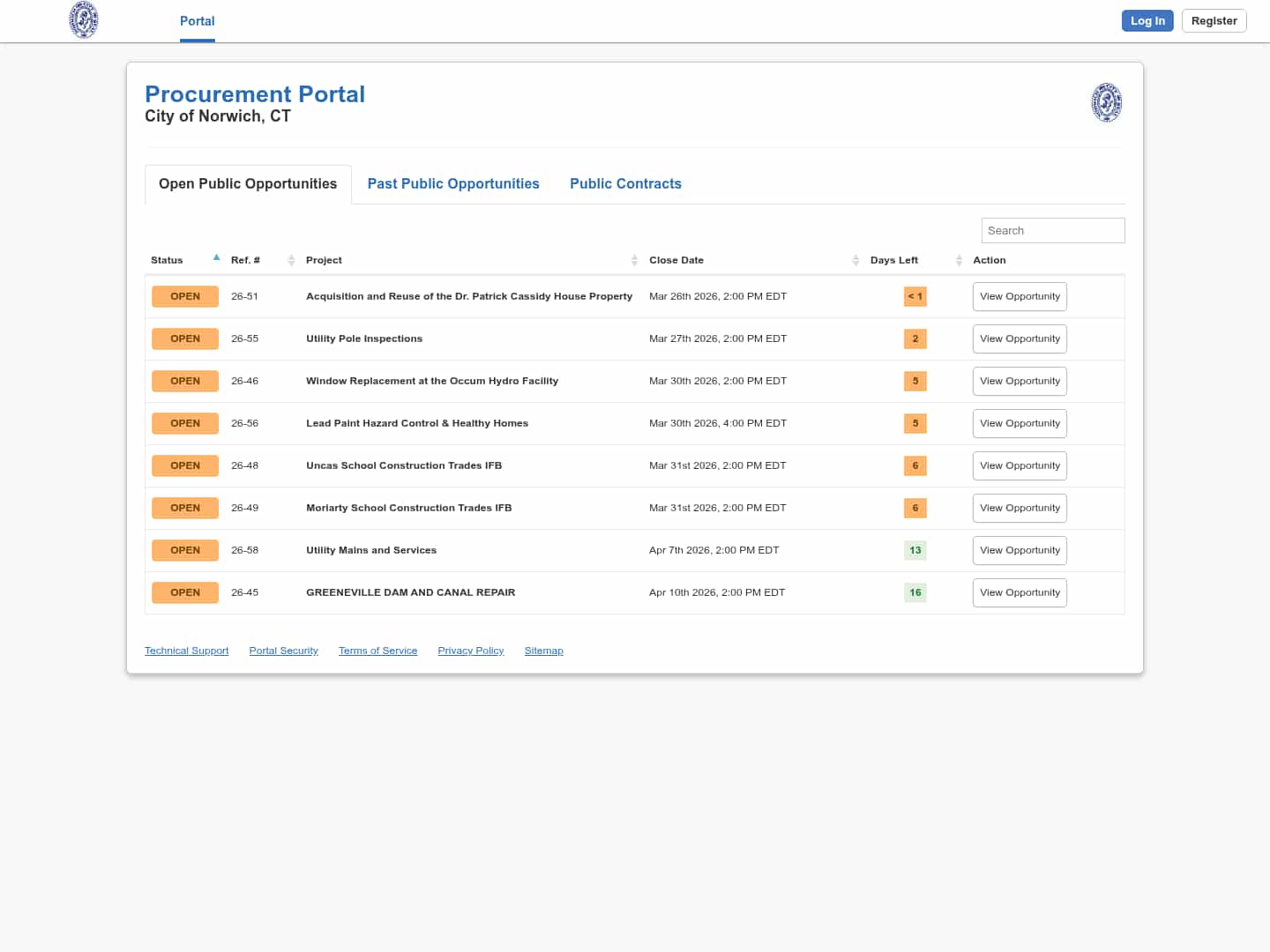Click the 13 days left badge
Viewport: 1270px width, 952px height.
(x=915, y=550)
